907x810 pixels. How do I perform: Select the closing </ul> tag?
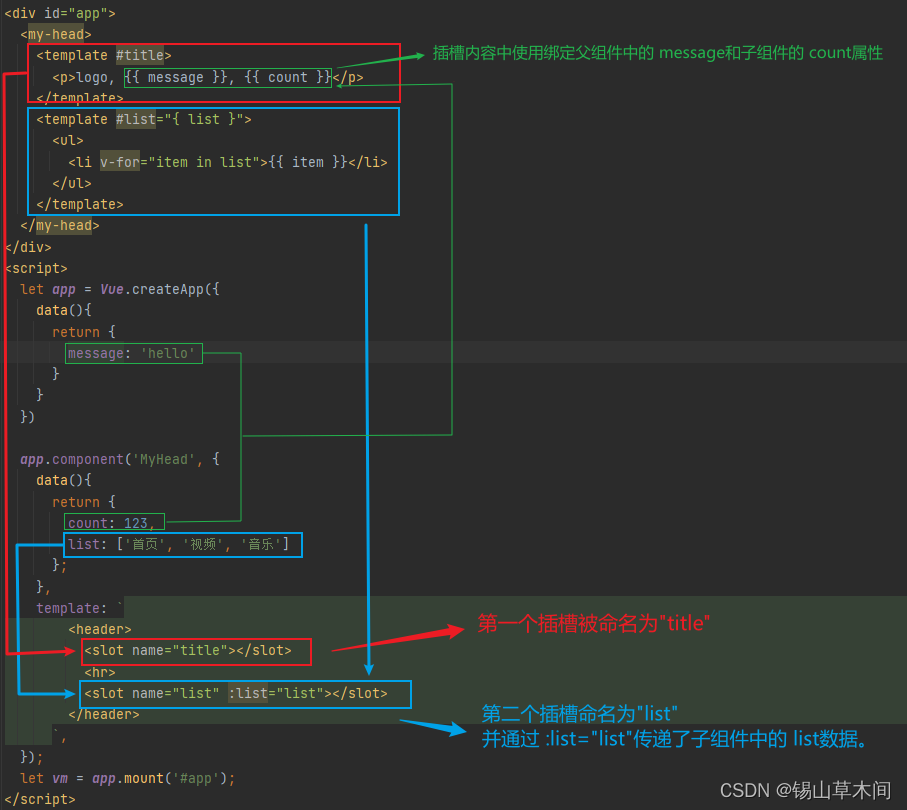[72, 183]
